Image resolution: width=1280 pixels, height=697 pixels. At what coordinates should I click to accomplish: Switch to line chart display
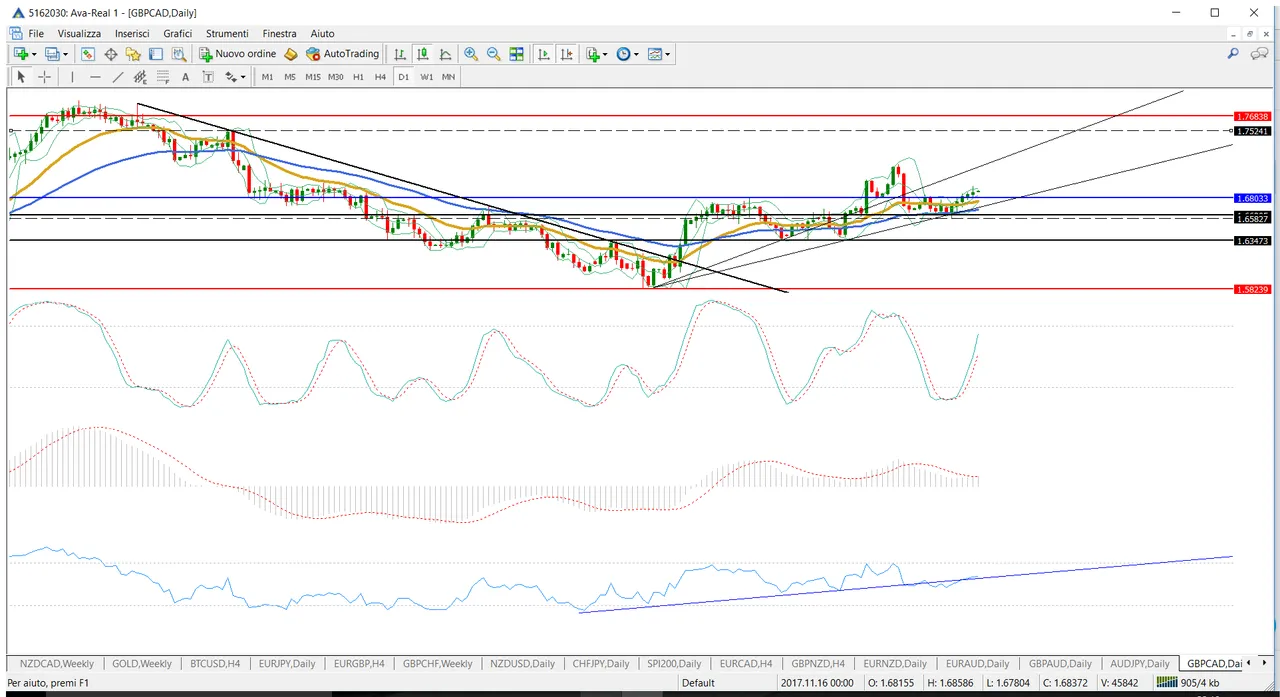click(x=445, y=54)
